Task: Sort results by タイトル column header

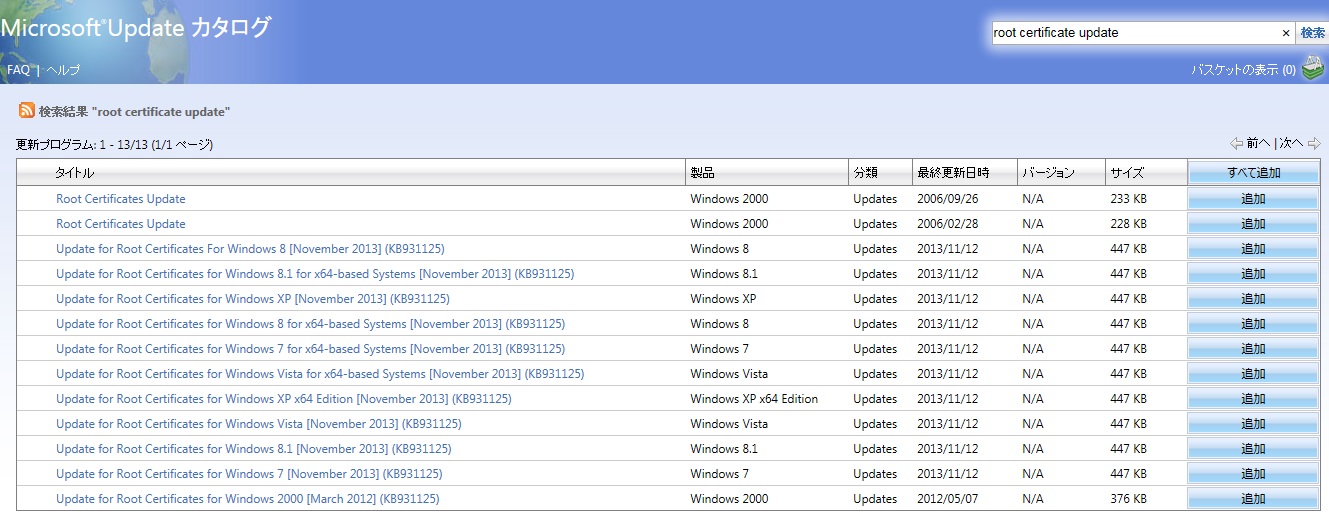Action: (75, 173)
